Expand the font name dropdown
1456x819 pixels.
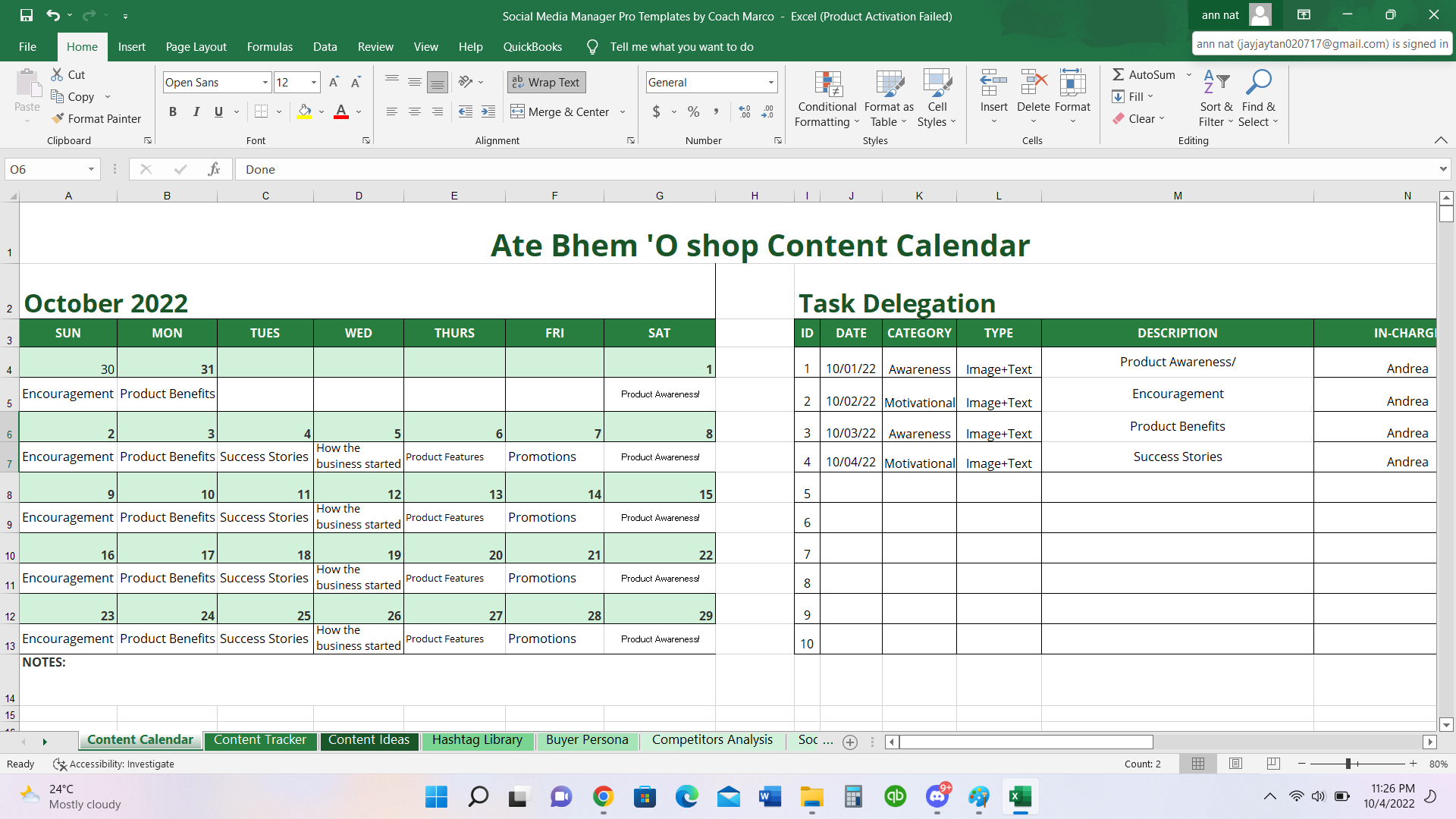pyautogui.click(x=265, y=82)
